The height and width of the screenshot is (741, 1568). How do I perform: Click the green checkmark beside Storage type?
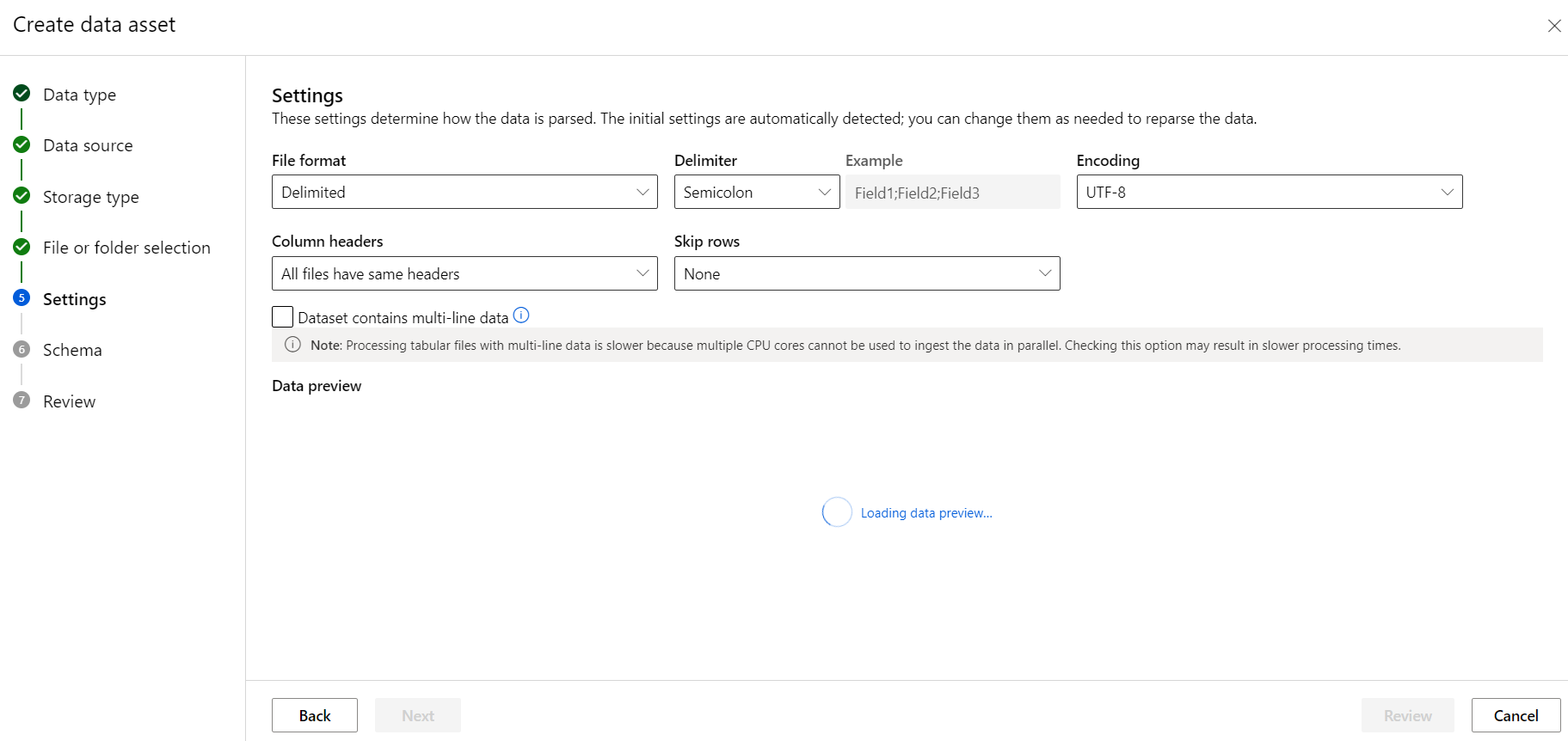pyautogui.click(x=22, y=196)
